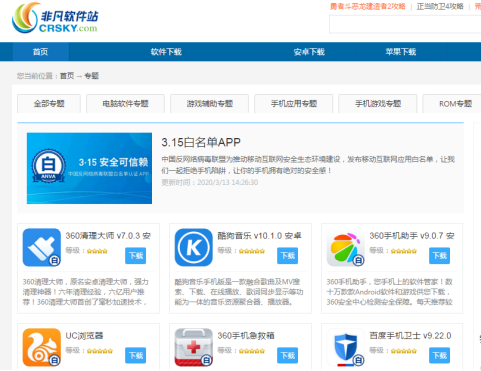The width and height of the screenshot is (481, 371).
Task: Open the UC浏览器 app icon
Action: (42, 347)
